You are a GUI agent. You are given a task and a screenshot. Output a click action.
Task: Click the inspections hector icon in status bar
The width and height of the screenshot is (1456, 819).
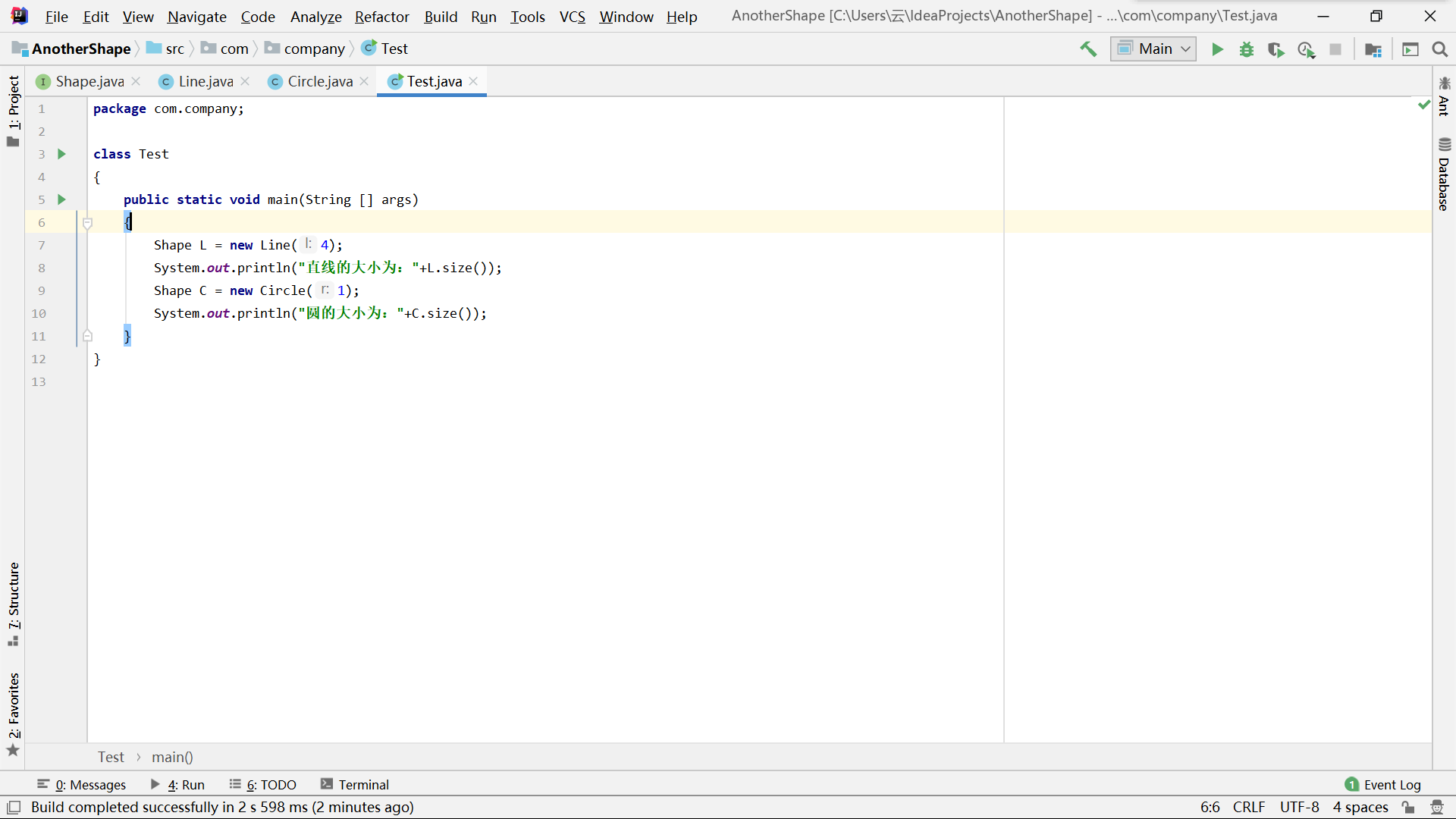(x=1436, y=808)
